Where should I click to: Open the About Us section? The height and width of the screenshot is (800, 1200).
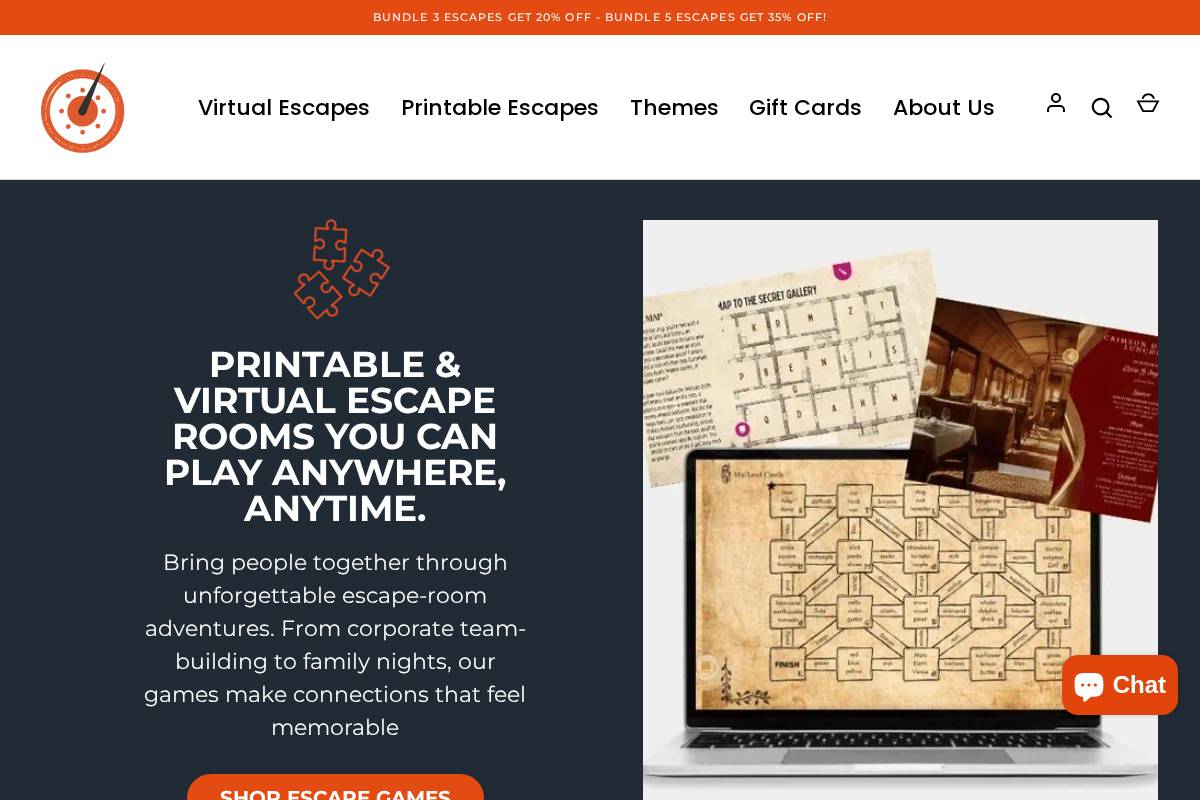944,107
